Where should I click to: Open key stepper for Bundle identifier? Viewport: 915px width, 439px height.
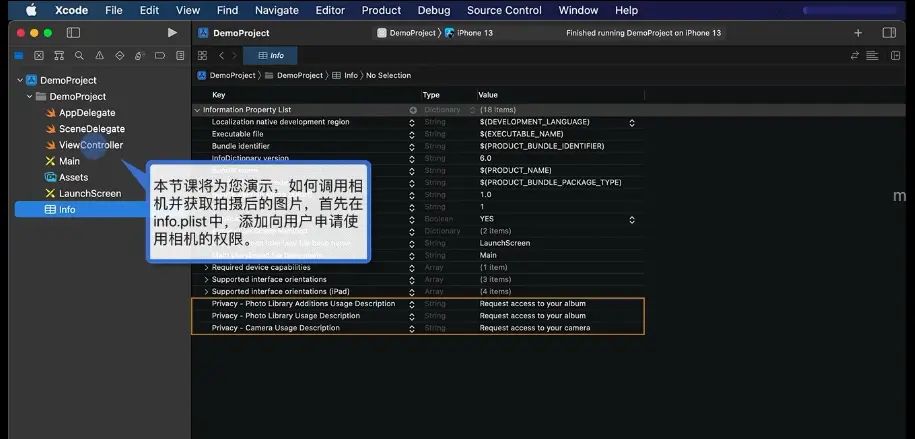point(412,147)
